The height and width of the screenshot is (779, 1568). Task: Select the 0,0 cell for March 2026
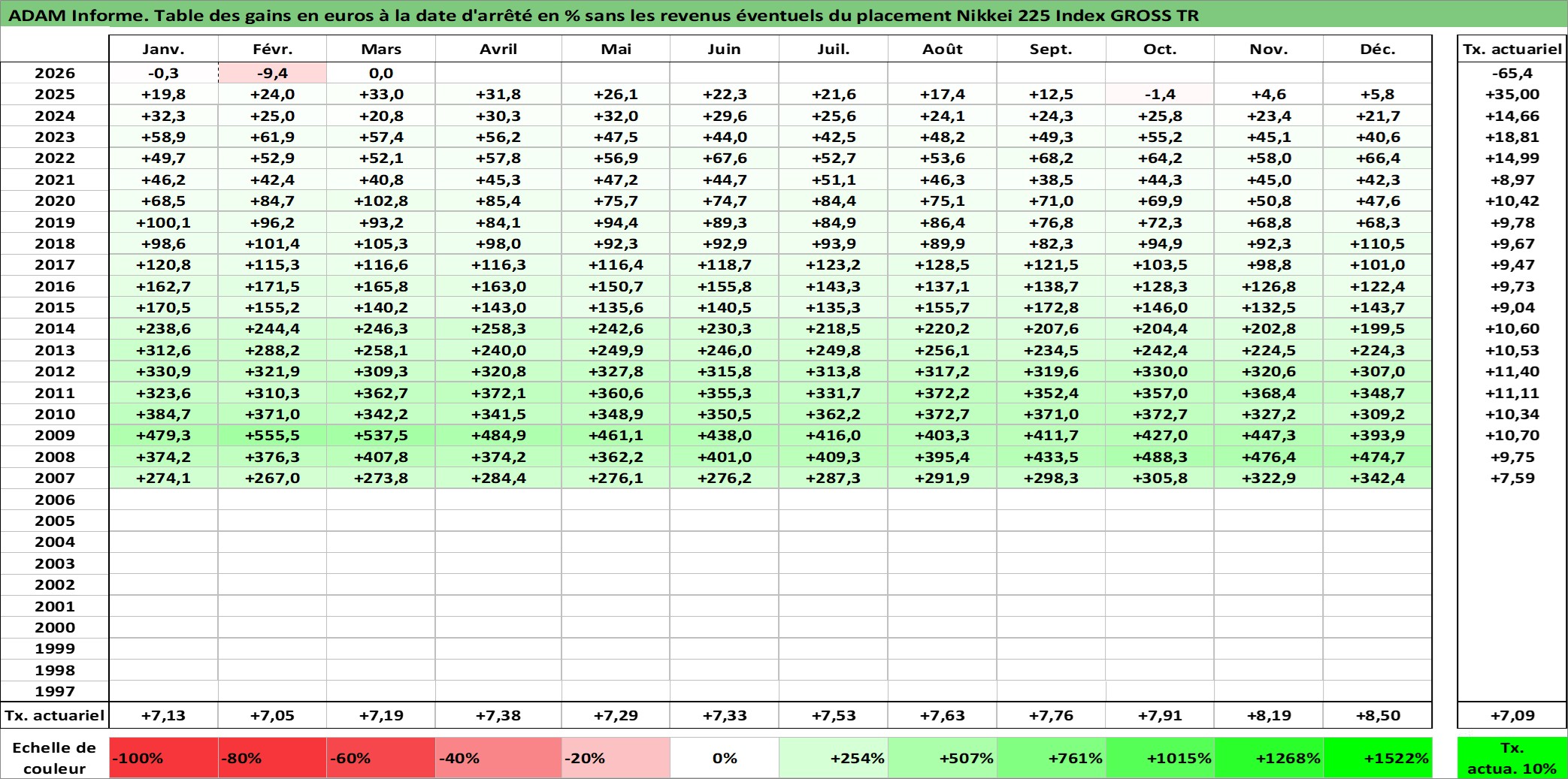pos(381,73)
